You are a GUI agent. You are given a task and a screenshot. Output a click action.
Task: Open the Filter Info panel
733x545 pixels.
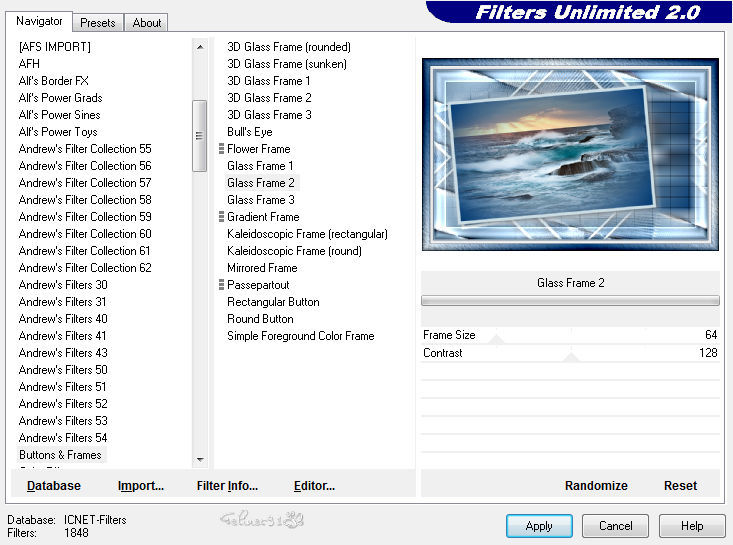[227, 485]
